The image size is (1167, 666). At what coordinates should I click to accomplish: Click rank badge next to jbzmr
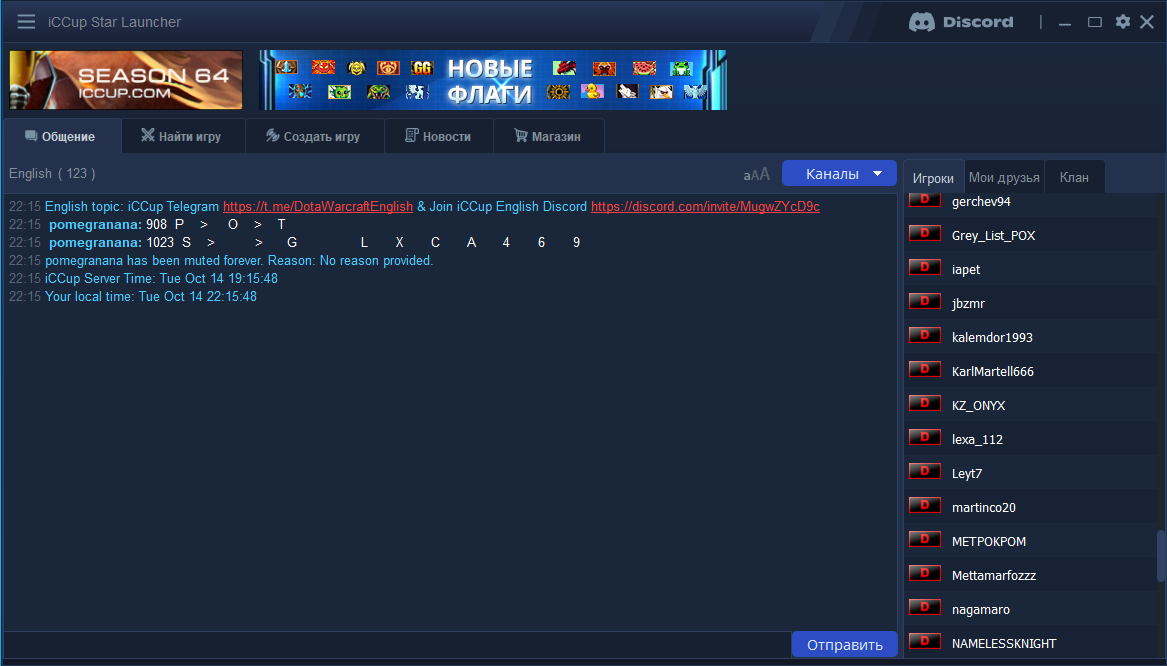click(925, 301)
